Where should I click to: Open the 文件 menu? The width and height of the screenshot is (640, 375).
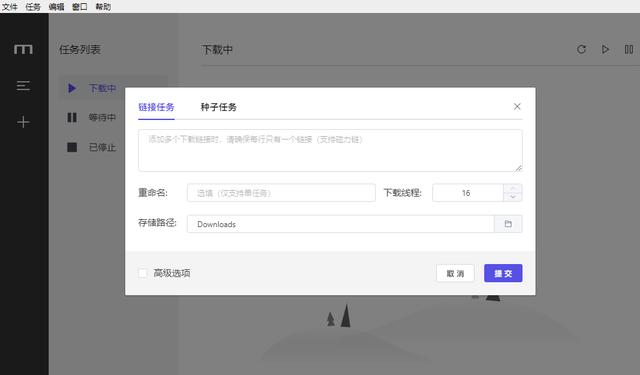click(x=10, y=7)
